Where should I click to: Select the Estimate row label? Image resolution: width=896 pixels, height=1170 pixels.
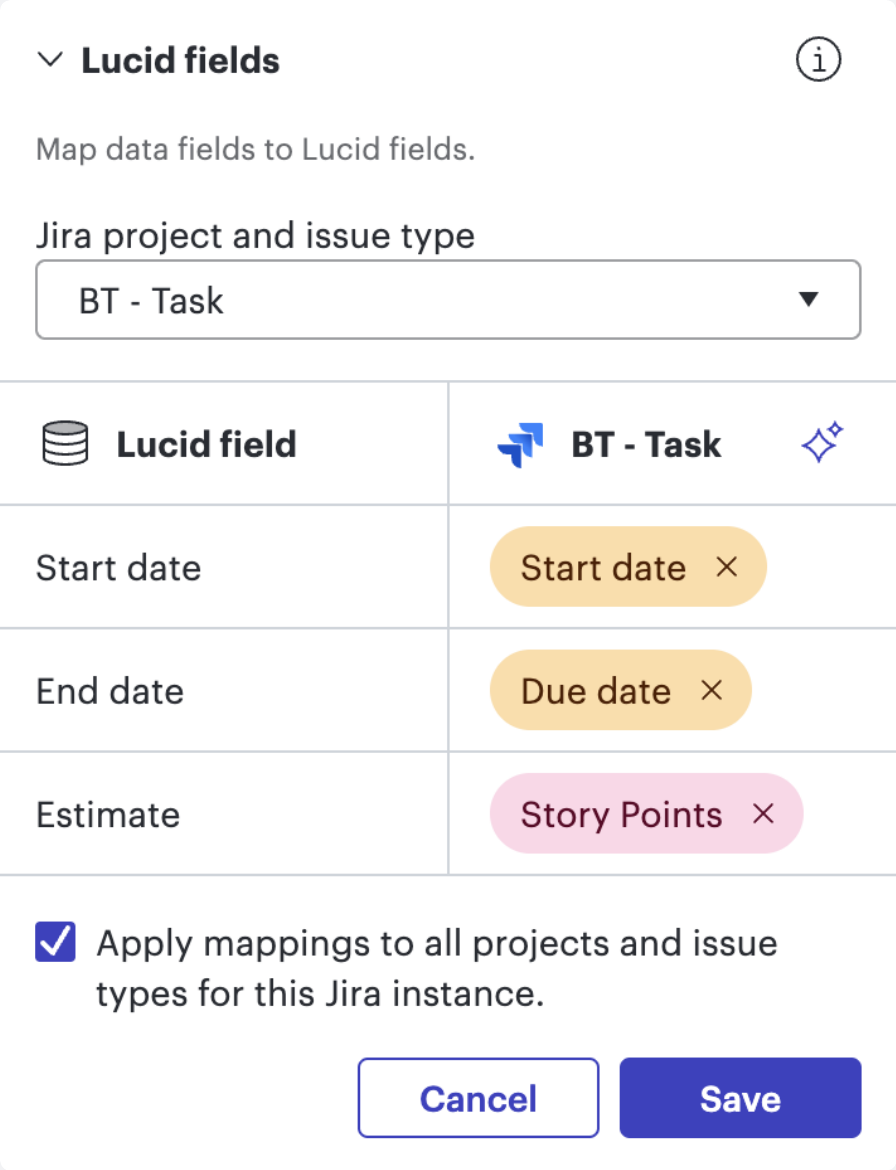(108, 814)
